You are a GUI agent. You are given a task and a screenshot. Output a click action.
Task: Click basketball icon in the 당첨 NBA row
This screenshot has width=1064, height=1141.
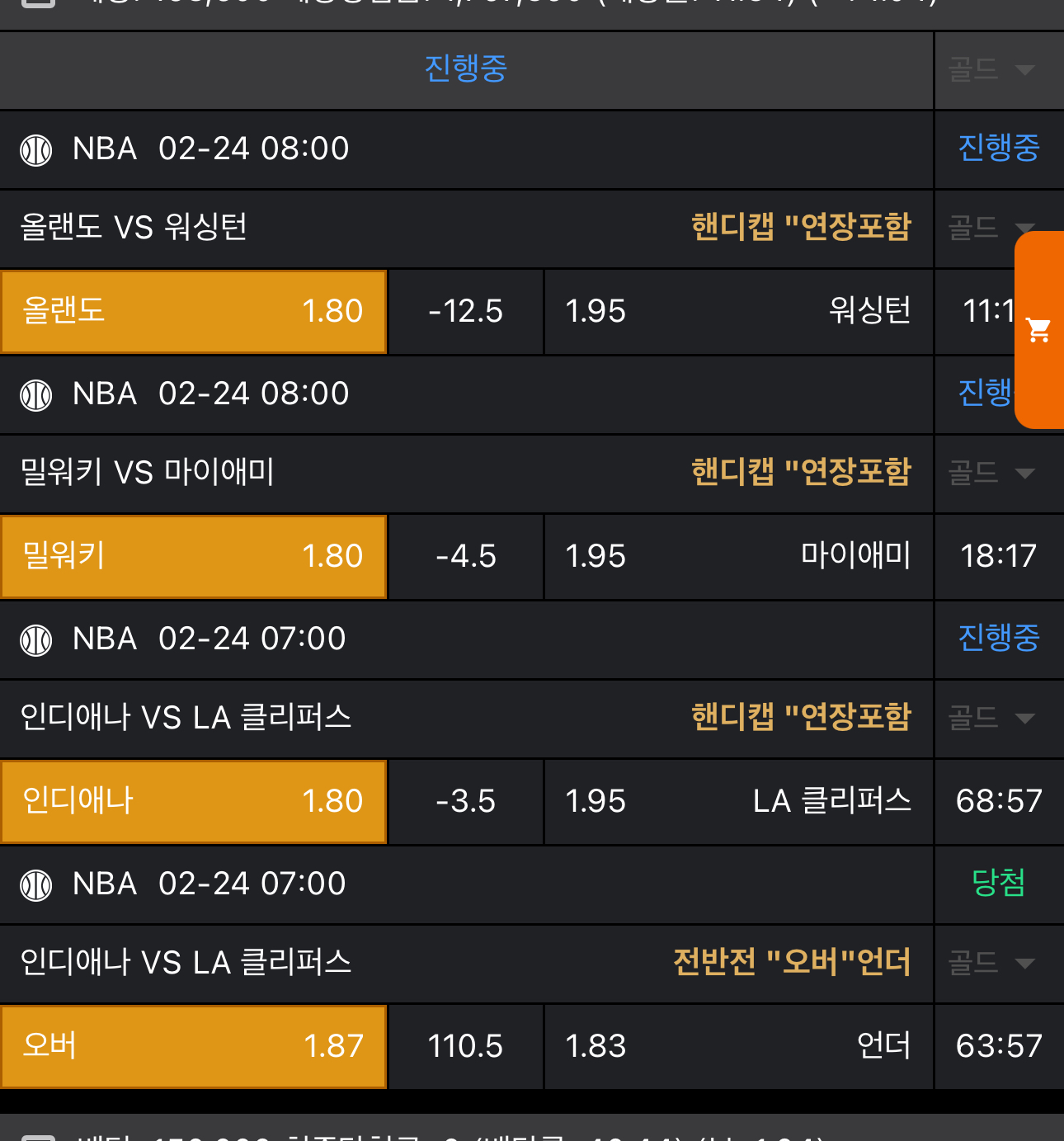click(x=36, y=885)
